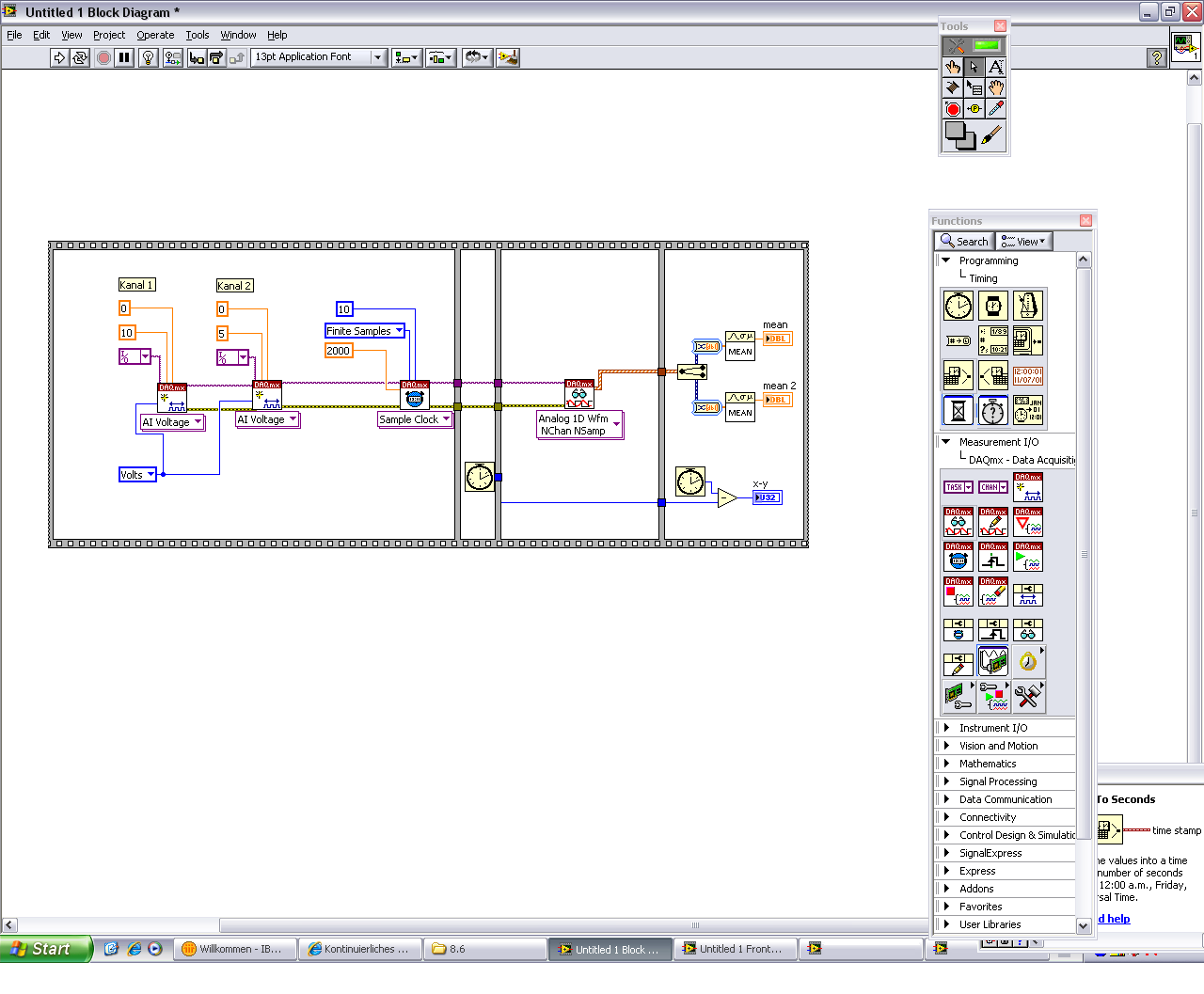
Task: Open the Project menu
Action: [x=109, y=35]
